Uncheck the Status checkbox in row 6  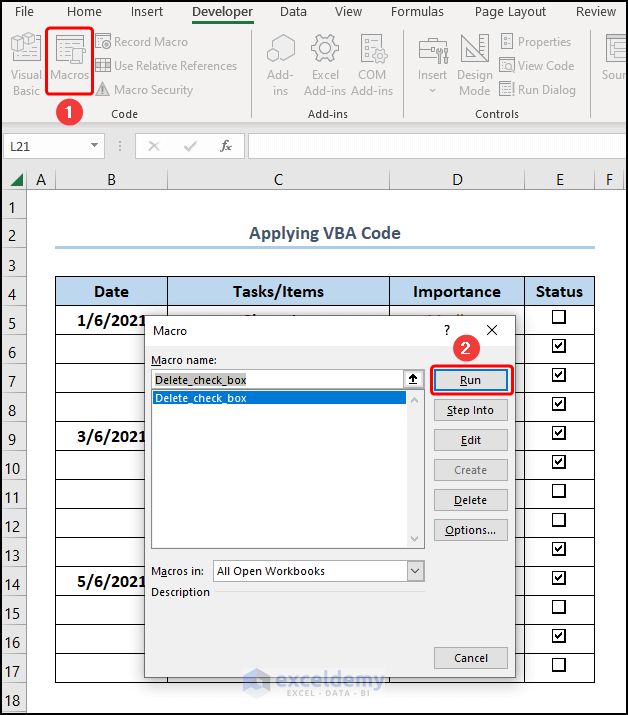pyautogui.click(x=559, y=346)
